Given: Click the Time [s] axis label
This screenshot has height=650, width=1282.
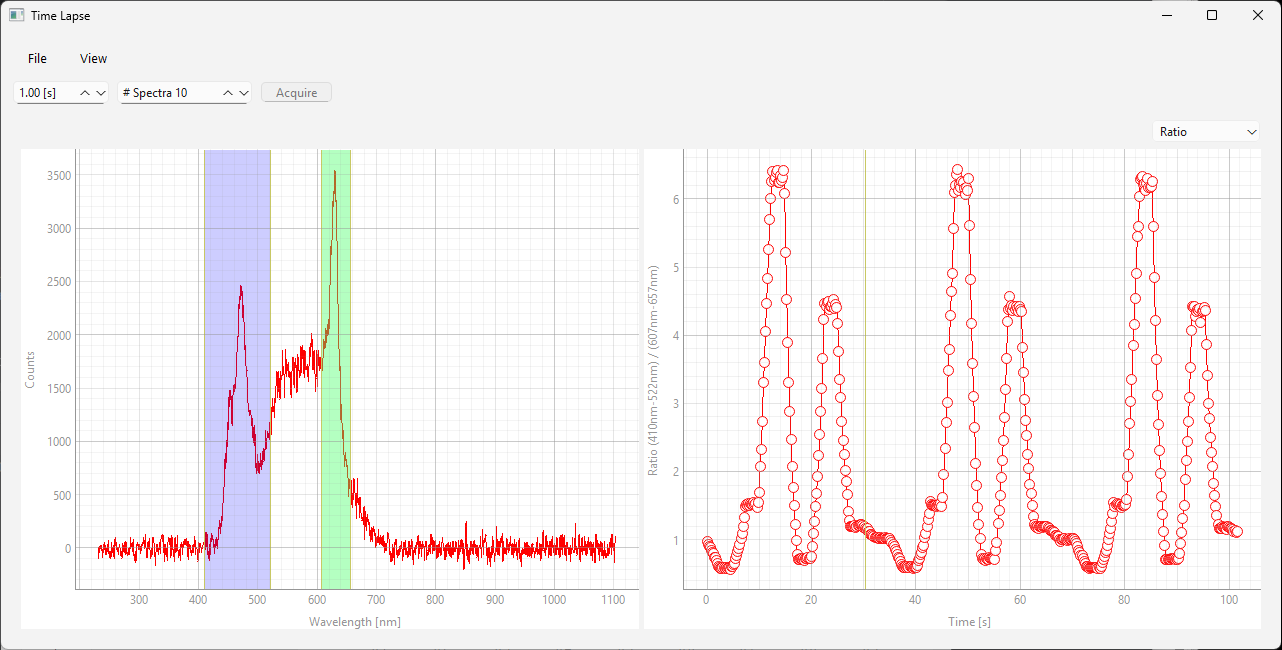Looking at the screenshot, I should 969,621.
